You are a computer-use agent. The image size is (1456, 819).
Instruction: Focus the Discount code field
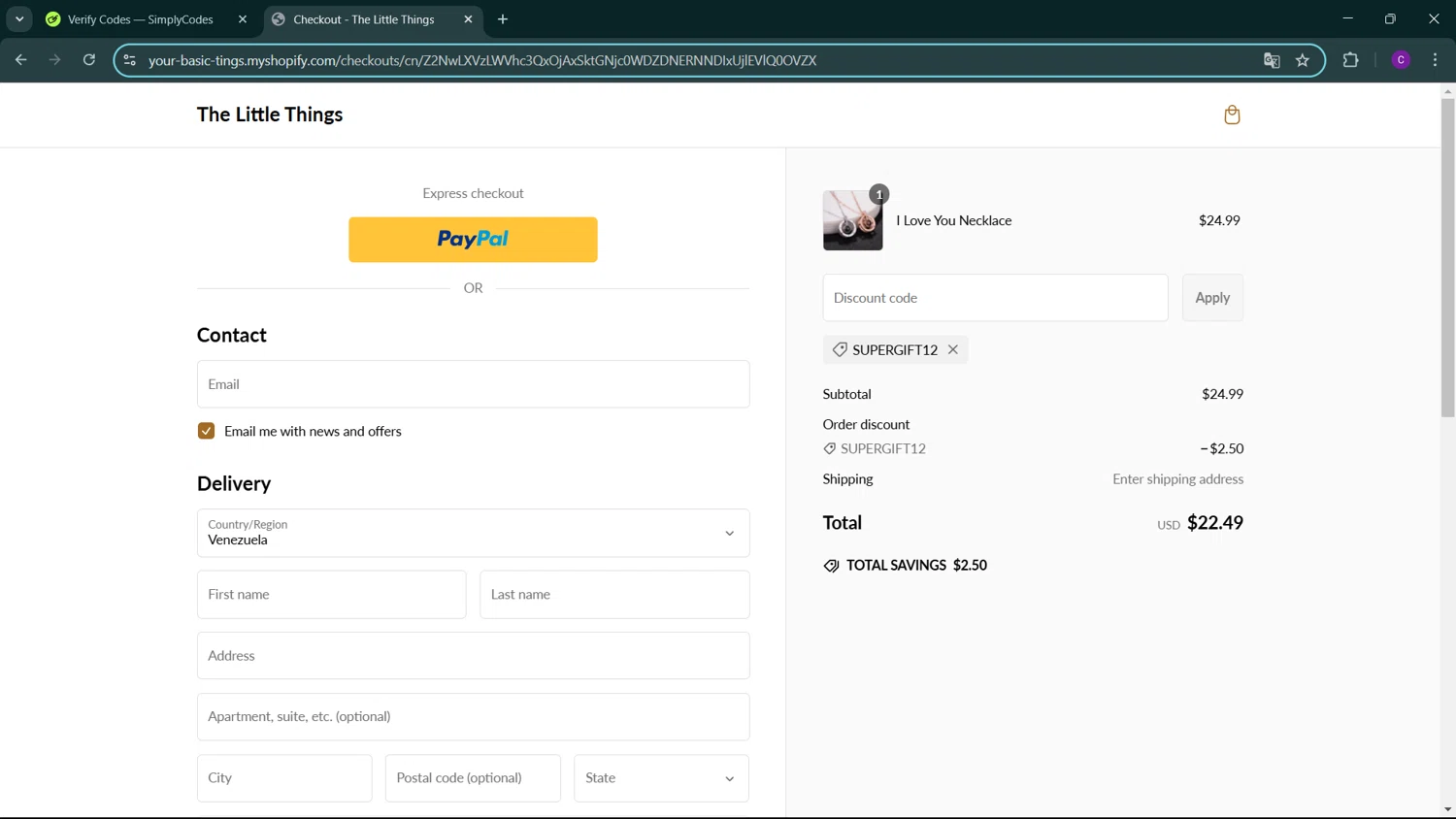[x=995, y=298]
